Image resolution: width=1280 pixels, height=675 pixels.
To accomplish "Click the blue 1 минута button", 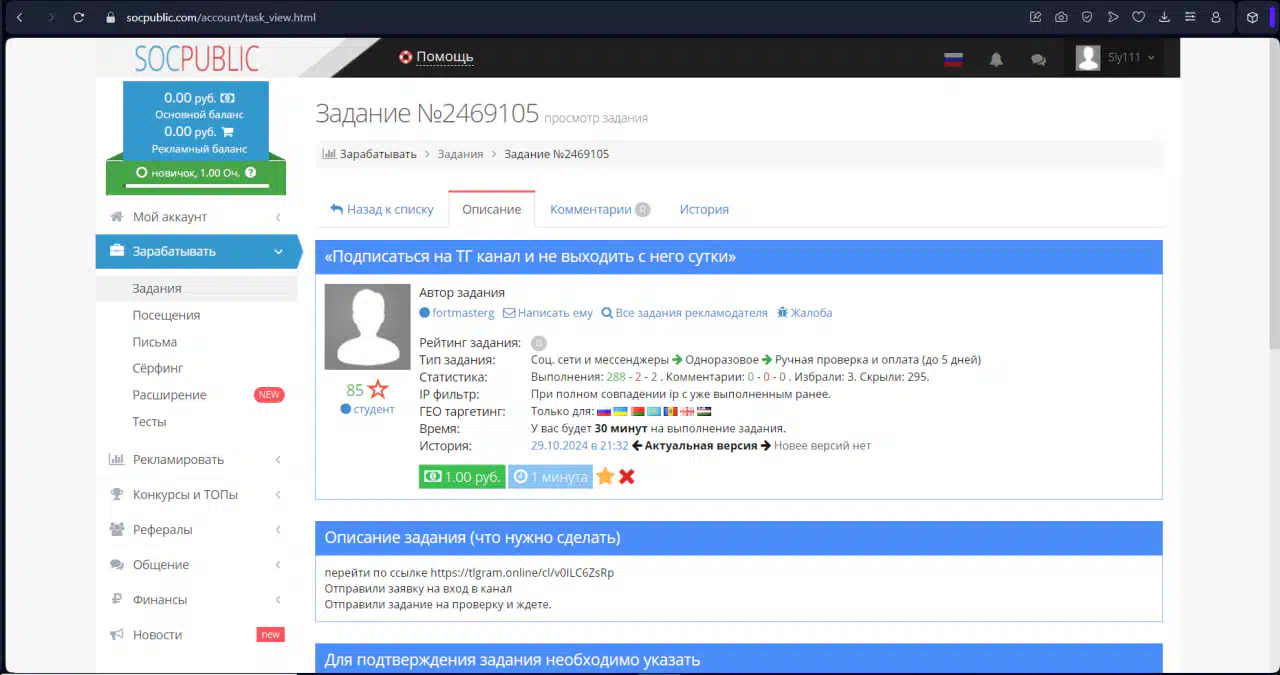I will coord(550,477).
